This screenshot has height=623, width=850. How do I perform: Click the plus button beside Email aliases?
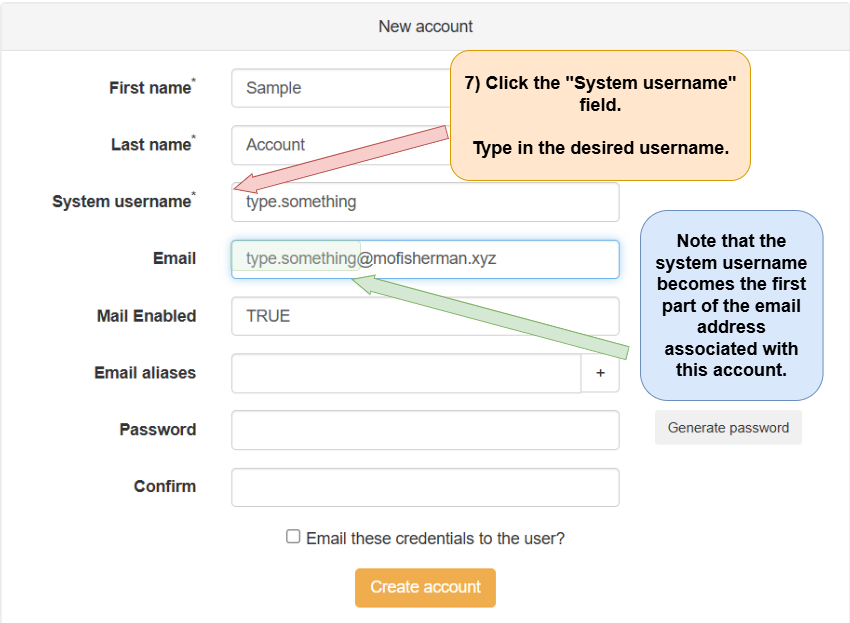tap(600, 373)
